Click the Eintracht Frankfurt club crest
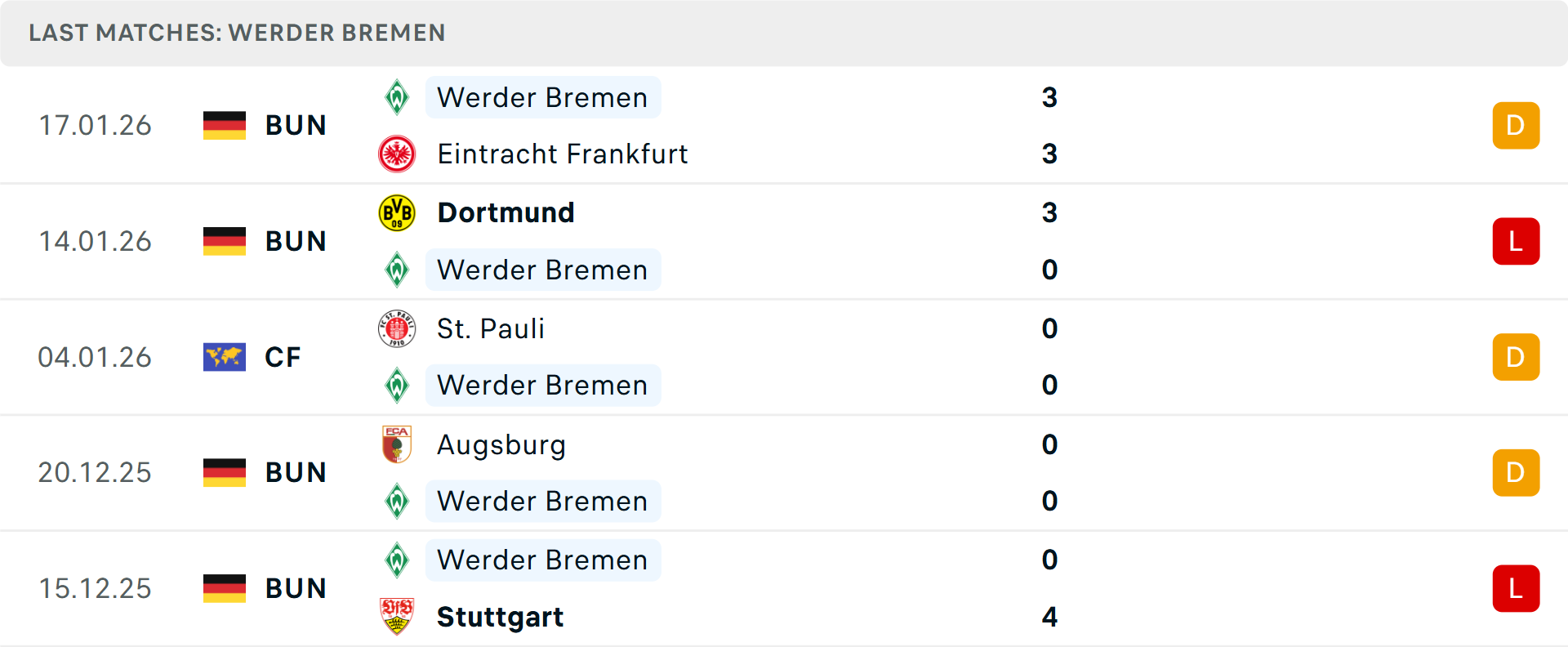Viewport: 1568px width, 647px height. pyautogui.click(x=397, y=154)
